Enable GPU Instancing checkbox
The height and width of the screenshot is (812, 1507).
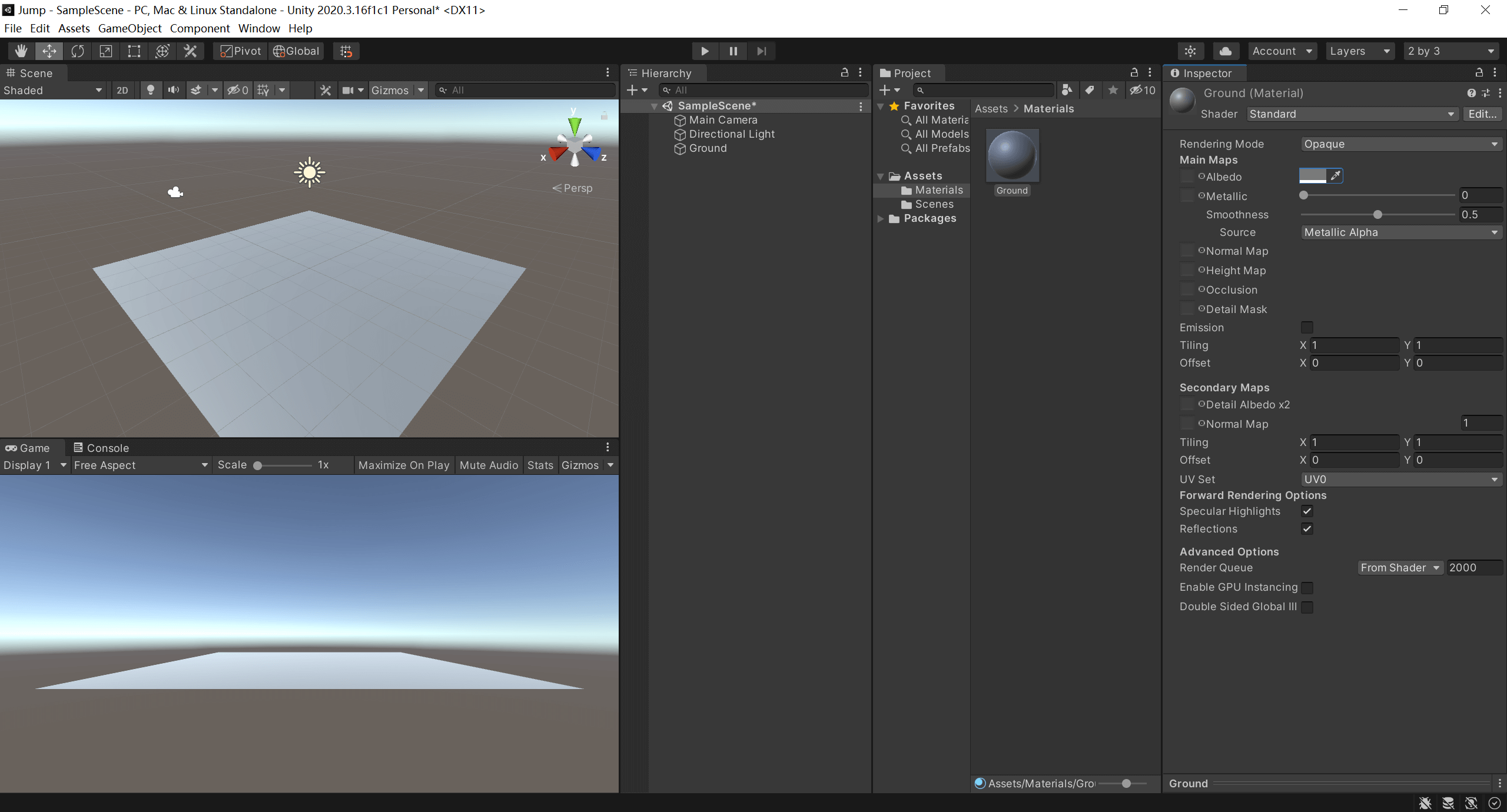[x=1307, y=587]
